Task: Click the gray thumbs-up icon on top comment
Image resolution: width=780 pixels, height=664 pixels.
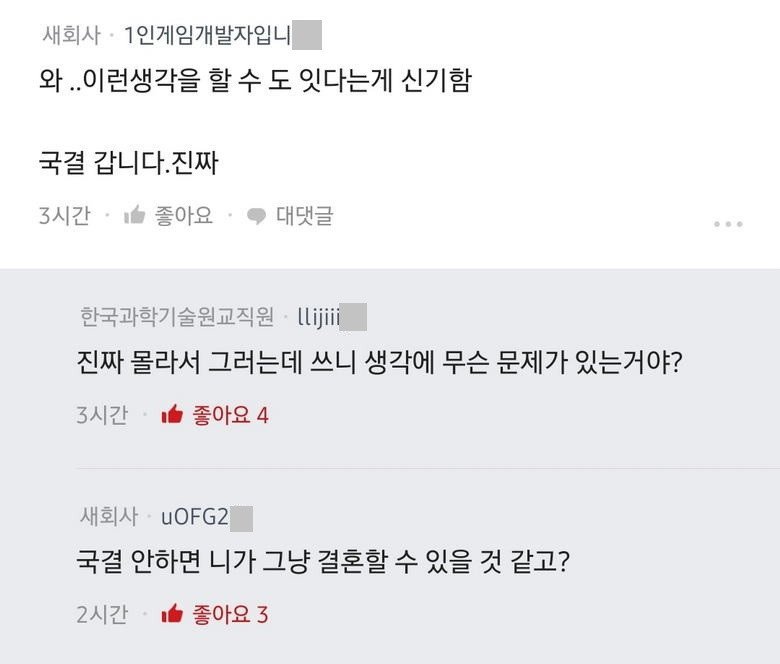Action: tap(134, 215)
